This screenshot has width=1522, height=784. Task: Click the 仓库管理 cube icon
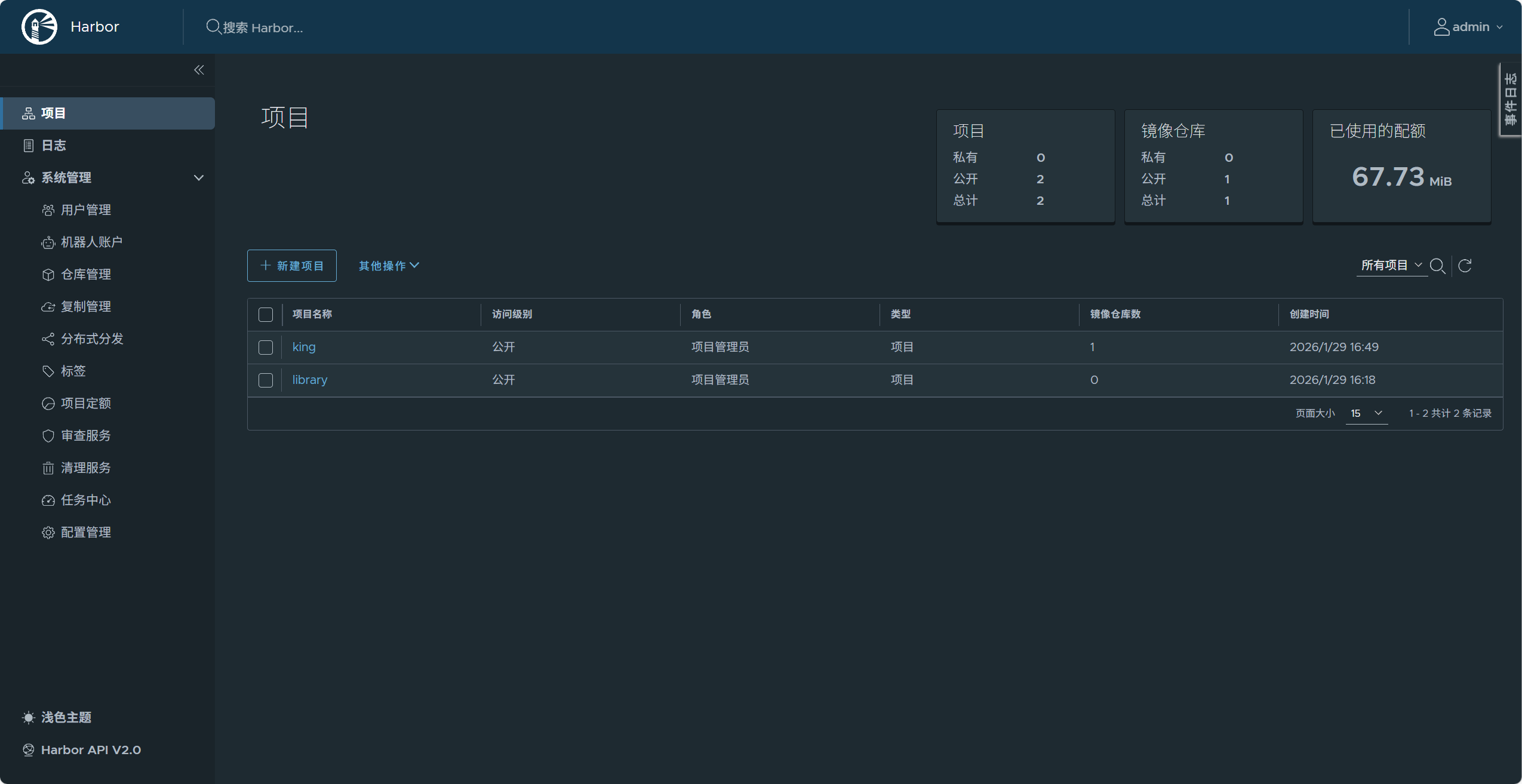point(48,275)
